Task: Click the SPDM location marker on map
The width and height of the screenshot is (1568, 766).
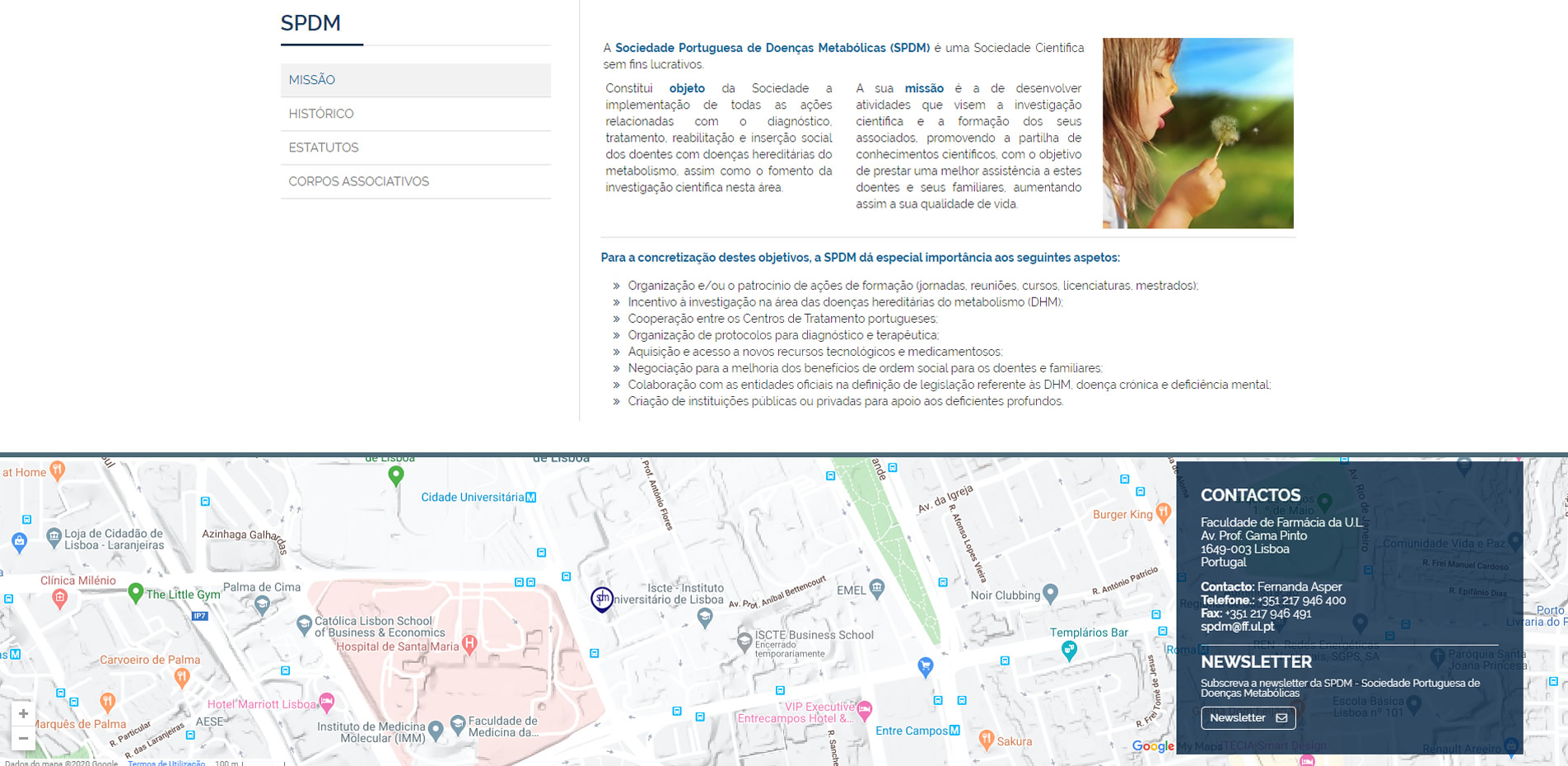Action: tap(602, 599)
